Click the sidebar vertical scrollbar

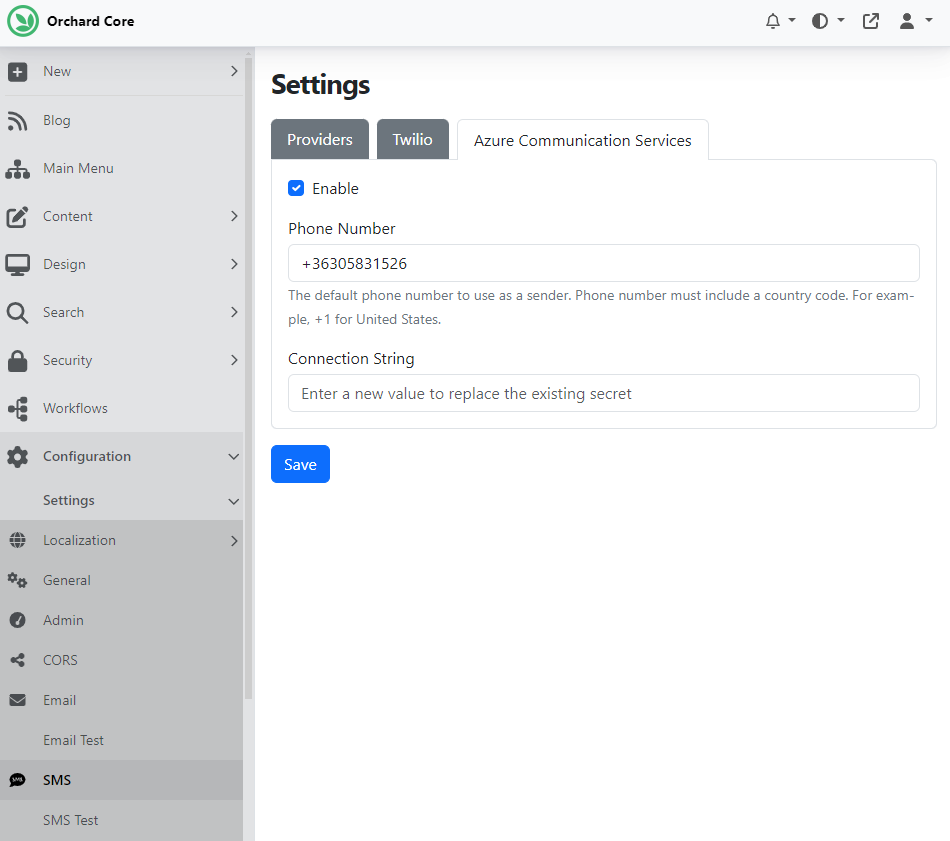tap(248, 379)
